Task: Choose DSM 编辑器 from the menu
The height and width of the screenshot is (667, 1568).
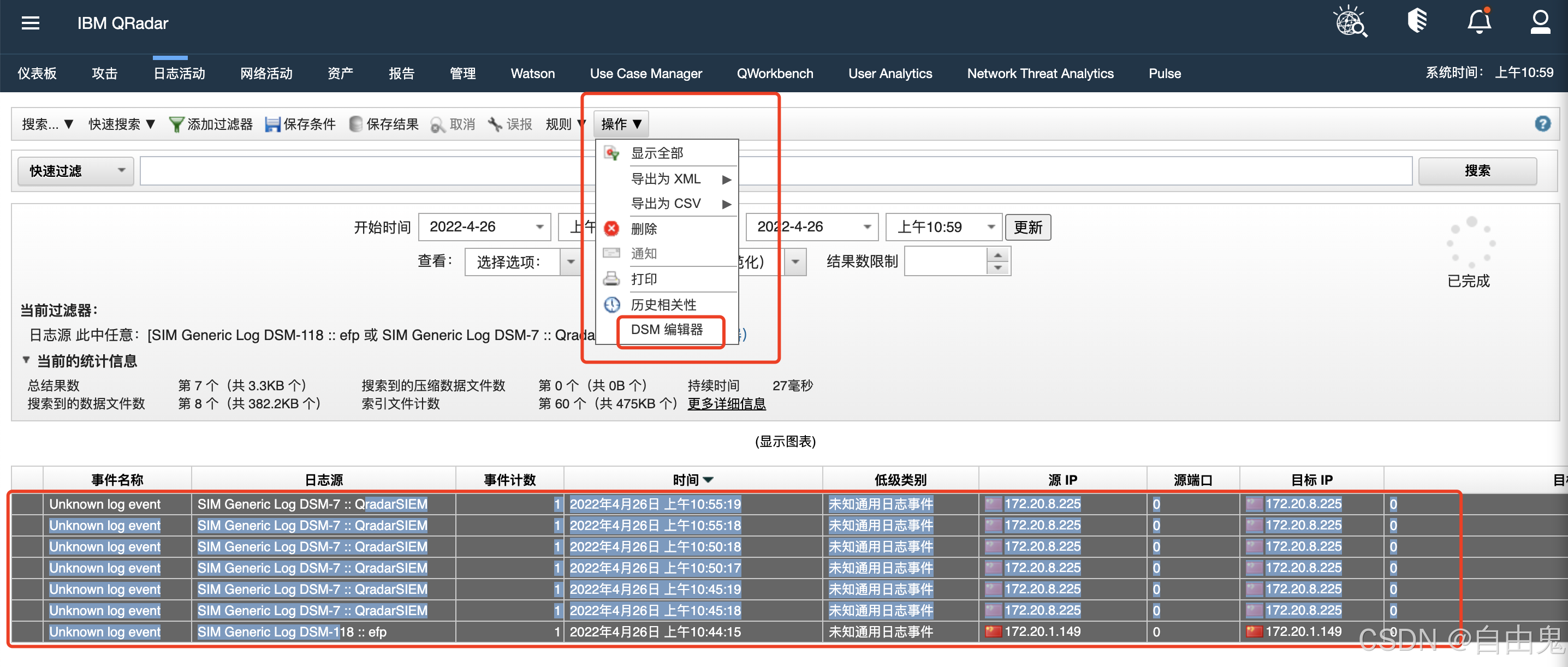Action: tap(667, 330)
